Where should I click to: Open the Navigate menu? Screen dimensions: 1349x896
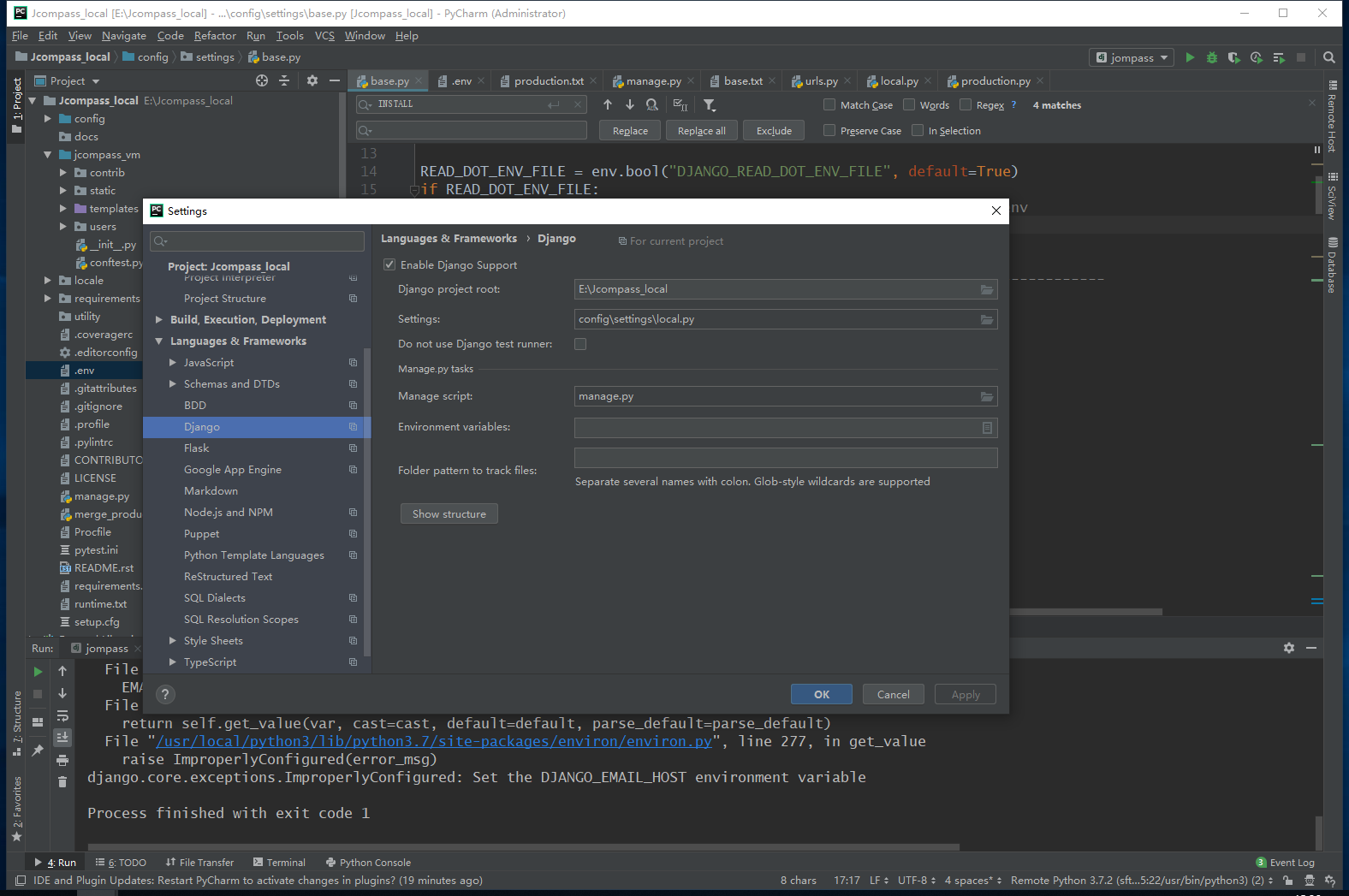(x=124, y=36)
